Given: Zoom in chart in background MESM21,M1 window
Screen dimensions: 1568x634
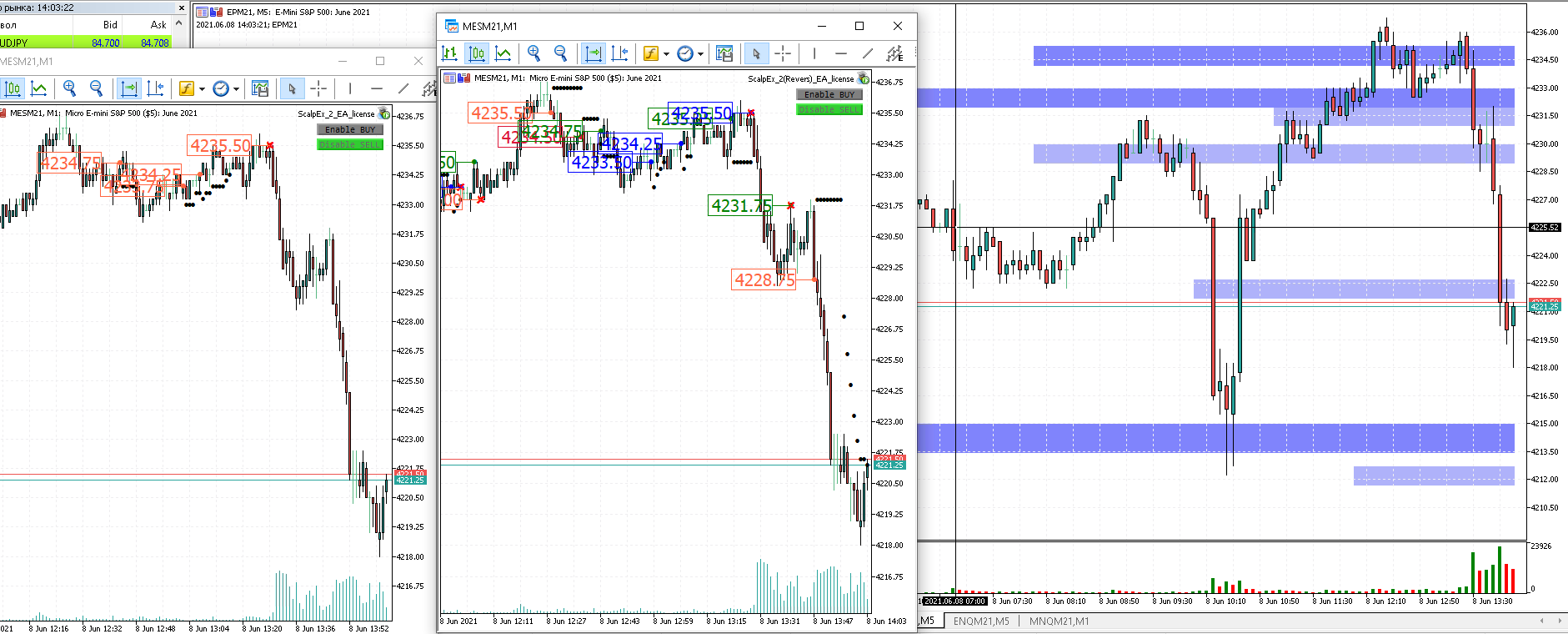Looking at the screenshot, I should coord(70,88).
